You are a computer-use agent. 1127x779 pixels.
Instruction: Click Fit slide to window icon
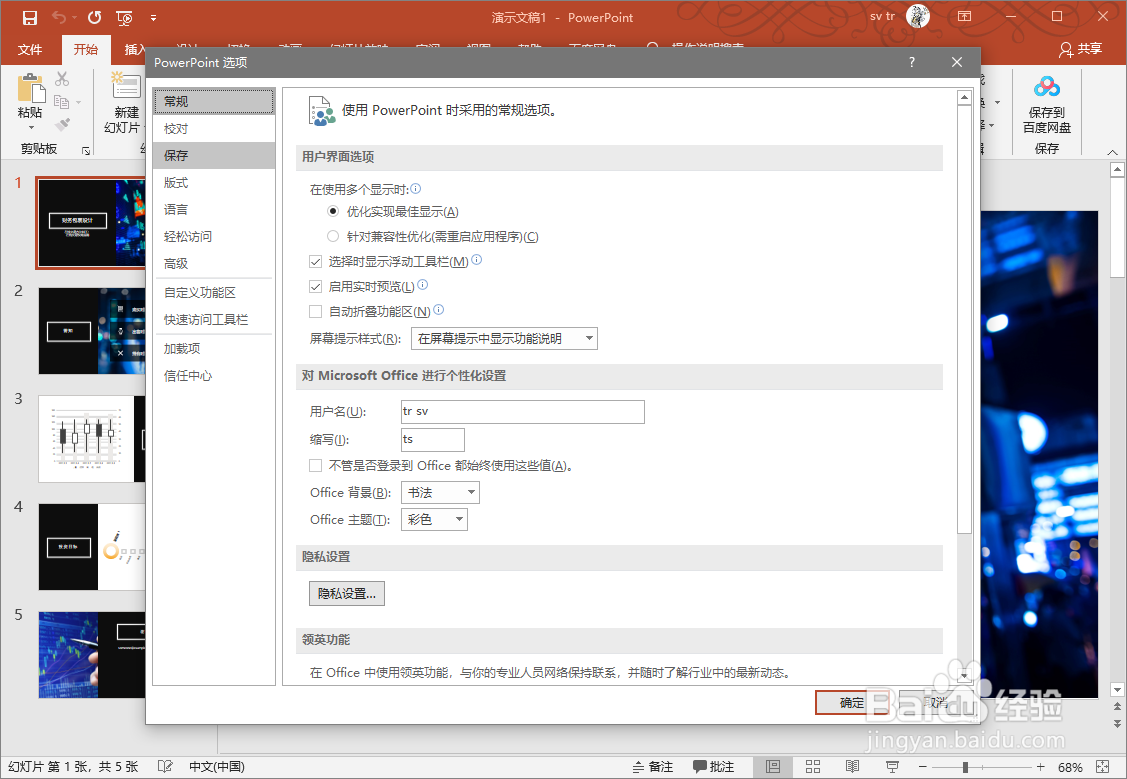(1103, 767)
